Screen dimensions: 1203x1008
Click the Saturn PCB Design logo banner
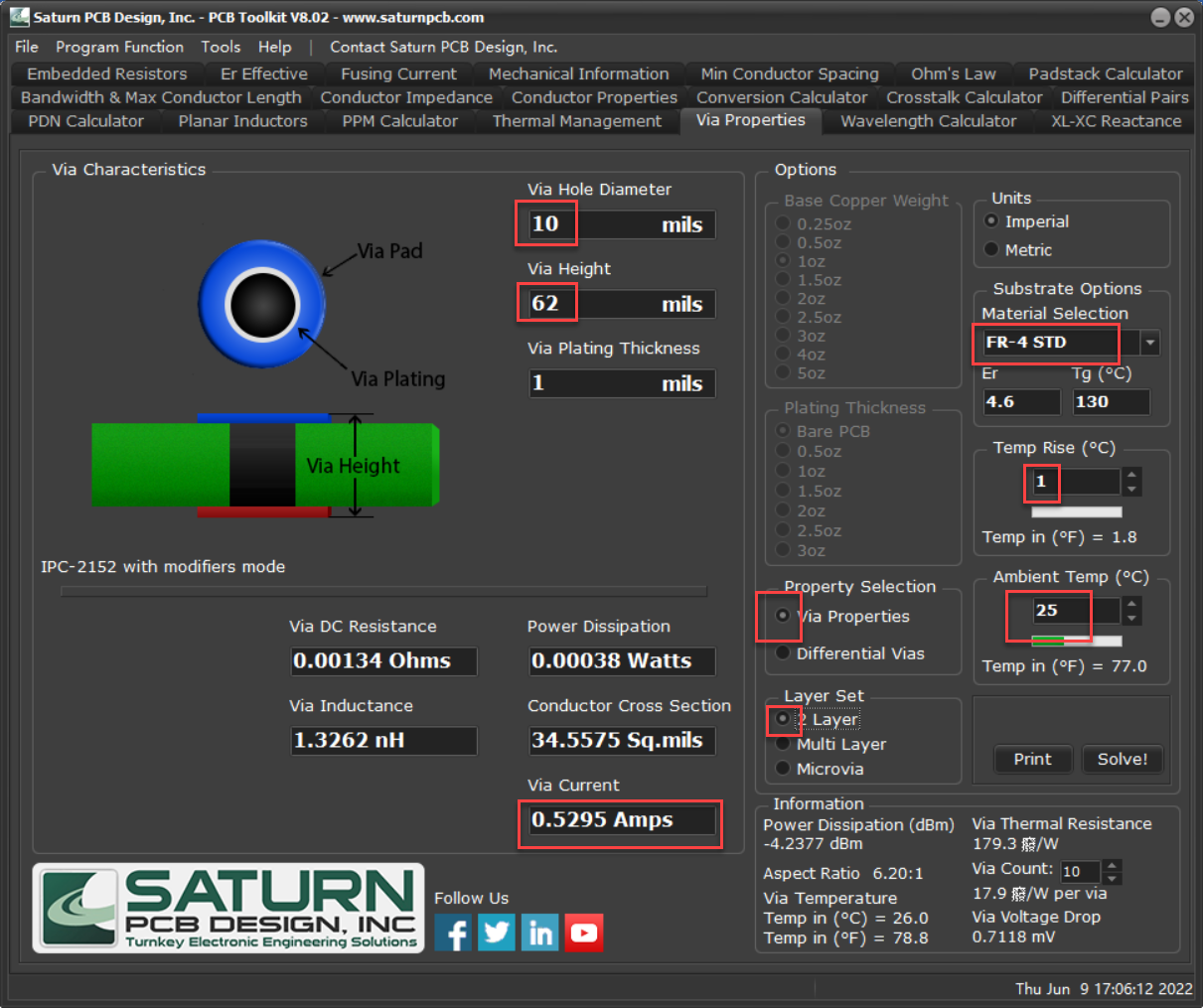pos(228,908)
